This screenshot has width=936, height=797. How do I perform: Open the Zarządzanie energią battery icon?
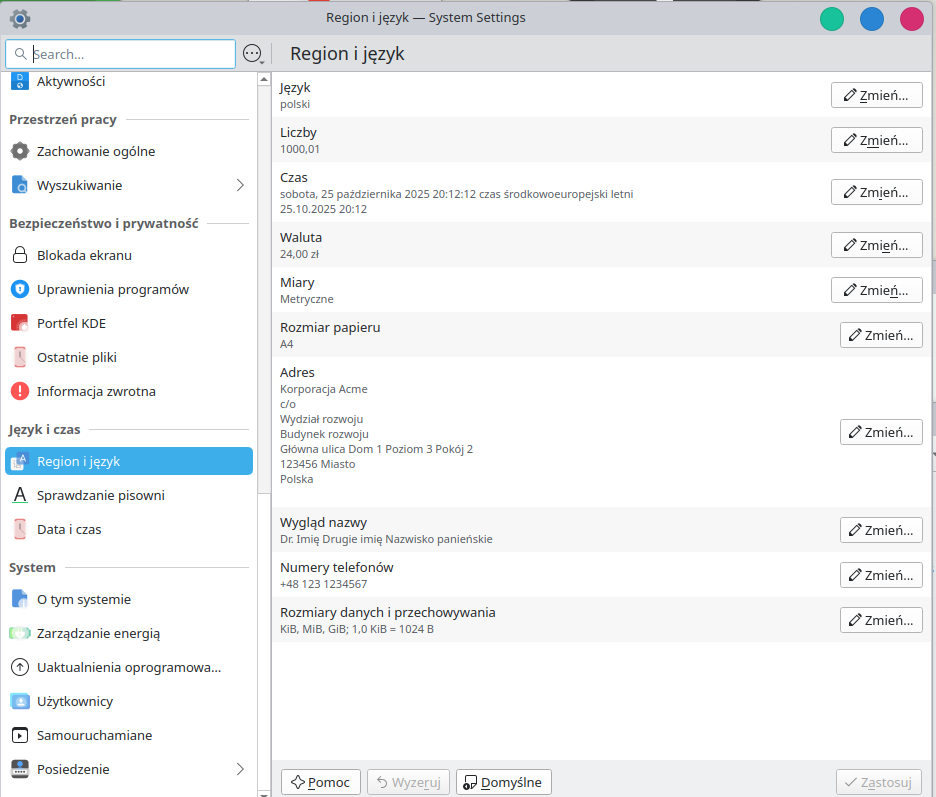click(19, 633)
